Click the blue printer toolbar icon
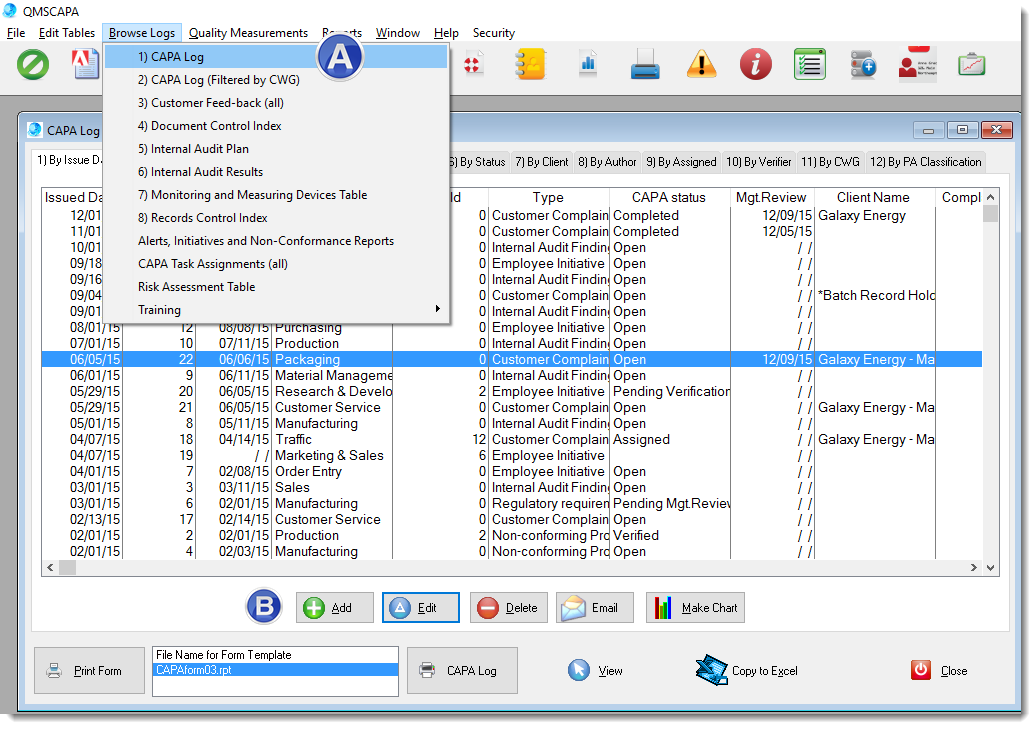 click(x=645, y=66)
